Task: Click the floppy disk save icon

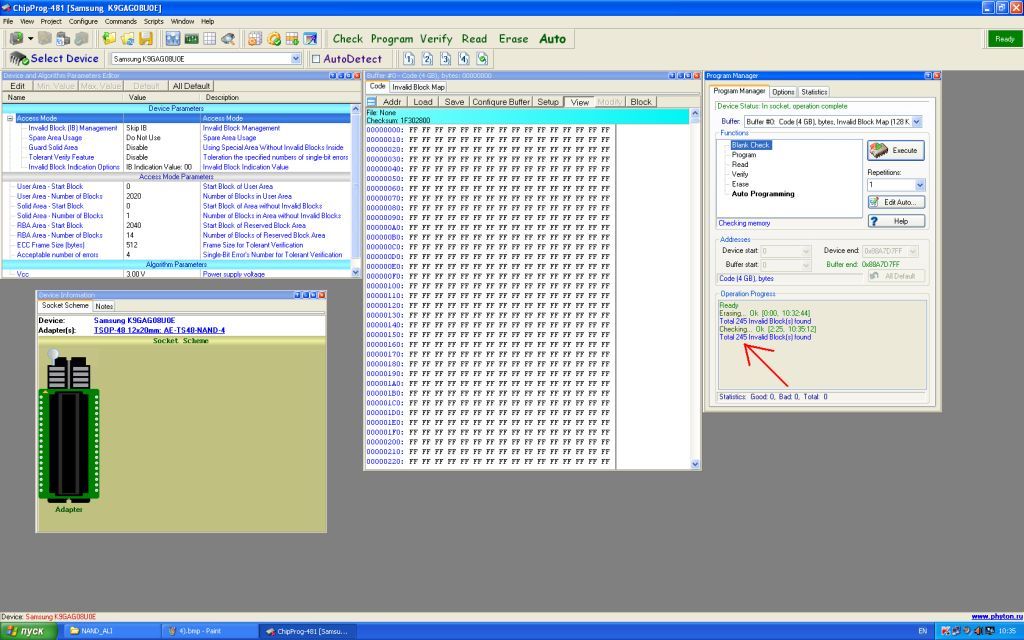Action: [x=146, y=39]
